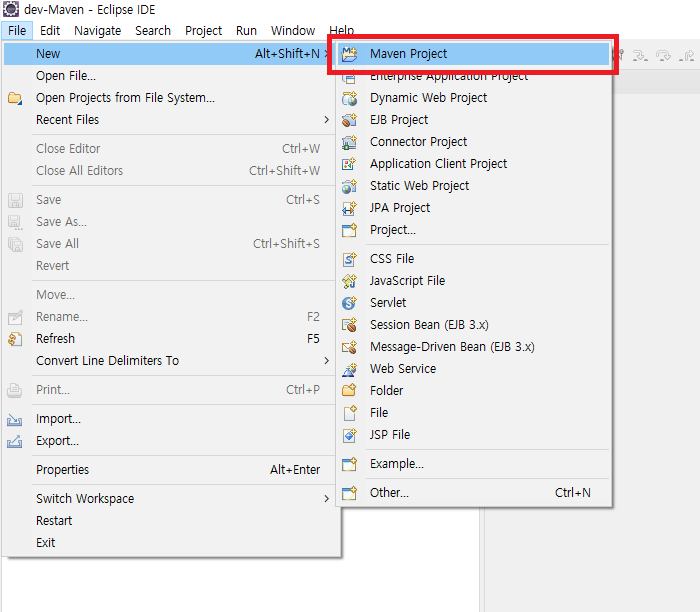Select JSP File entry
Screen dimensions: 700x612
[x=474, y=435]
